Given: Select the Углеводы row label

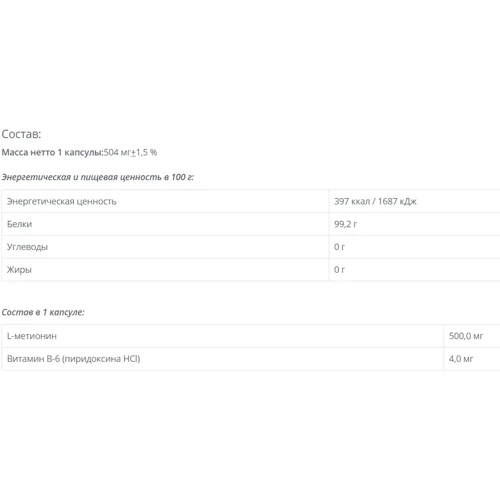Looking at the screenshot, I should tap(27, 247).
